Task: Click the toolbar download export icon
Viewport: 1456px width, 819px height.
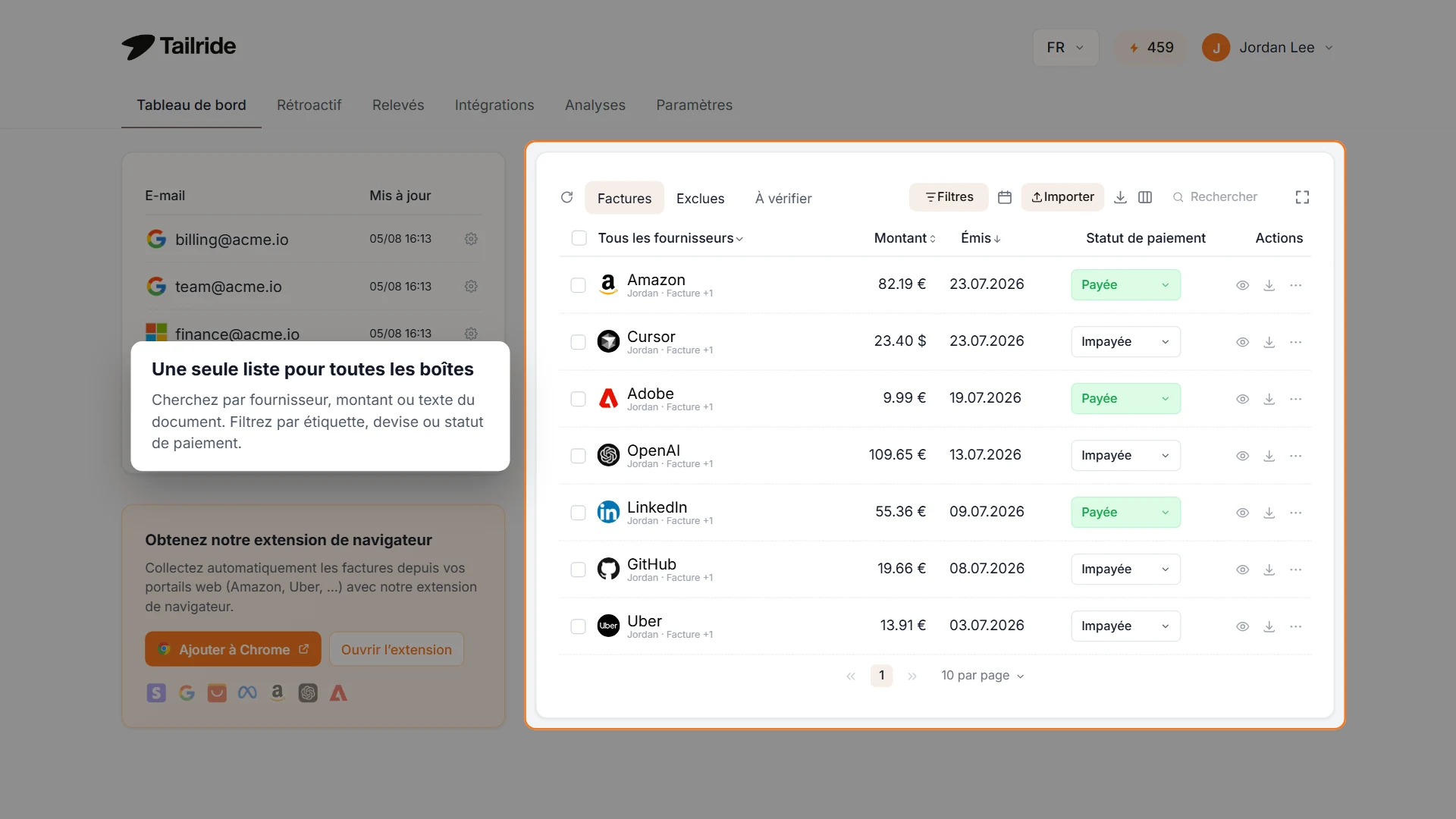Action: 1120,197
